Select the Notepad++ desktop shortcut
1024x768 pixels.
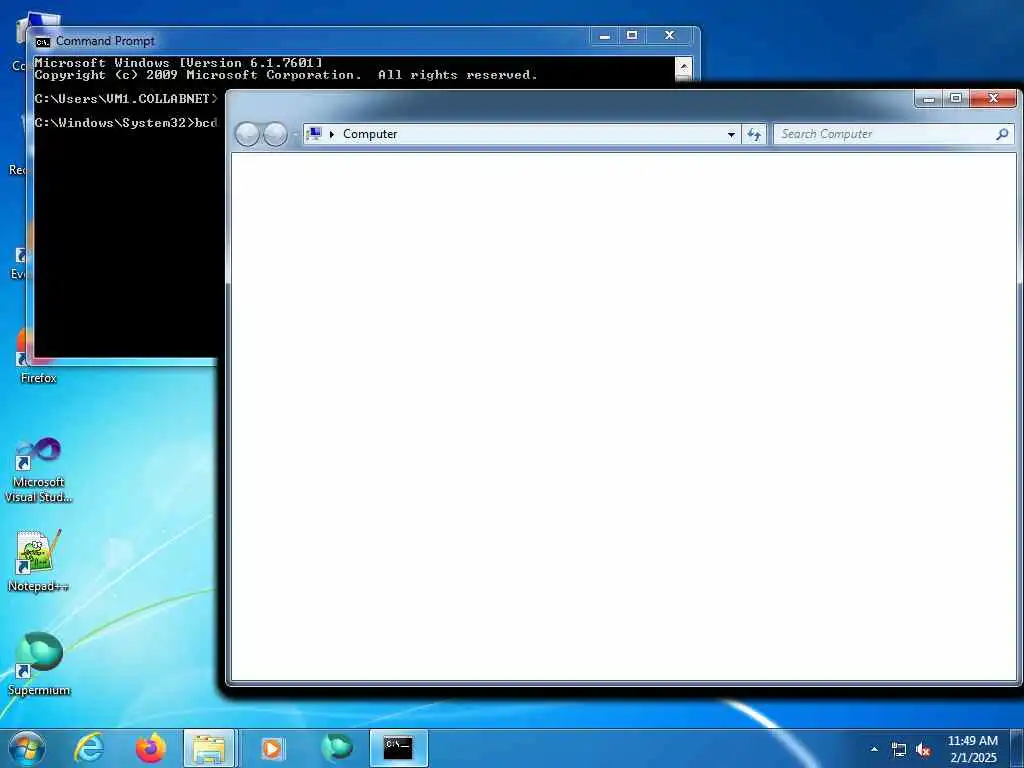click(39, 560)
